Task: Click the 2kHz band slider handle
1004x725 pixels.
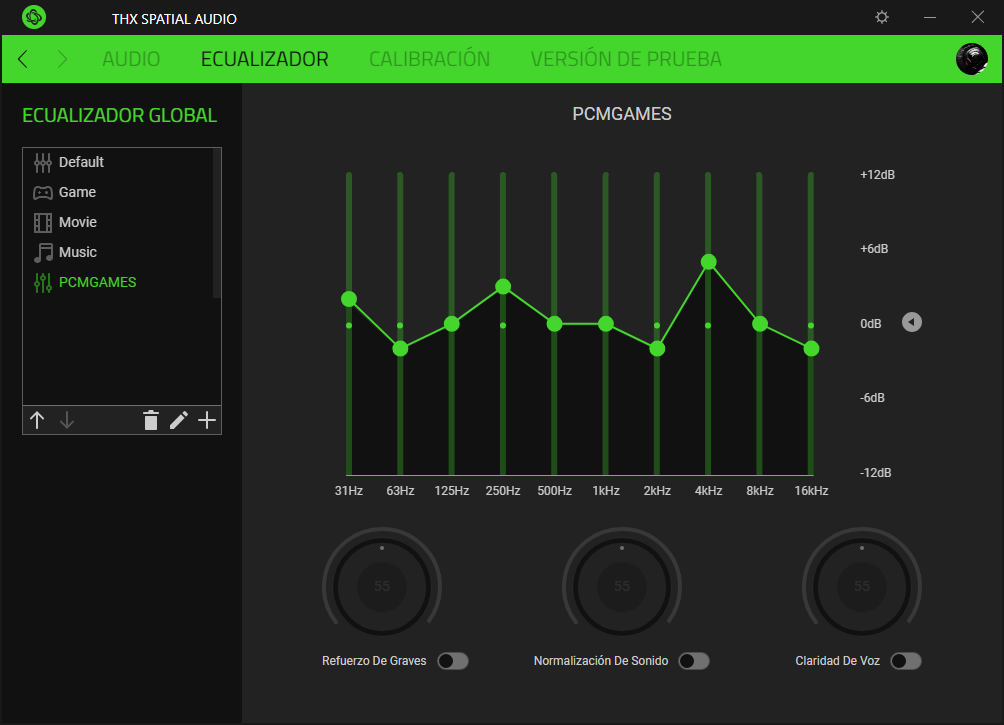Action: [657, 348]
